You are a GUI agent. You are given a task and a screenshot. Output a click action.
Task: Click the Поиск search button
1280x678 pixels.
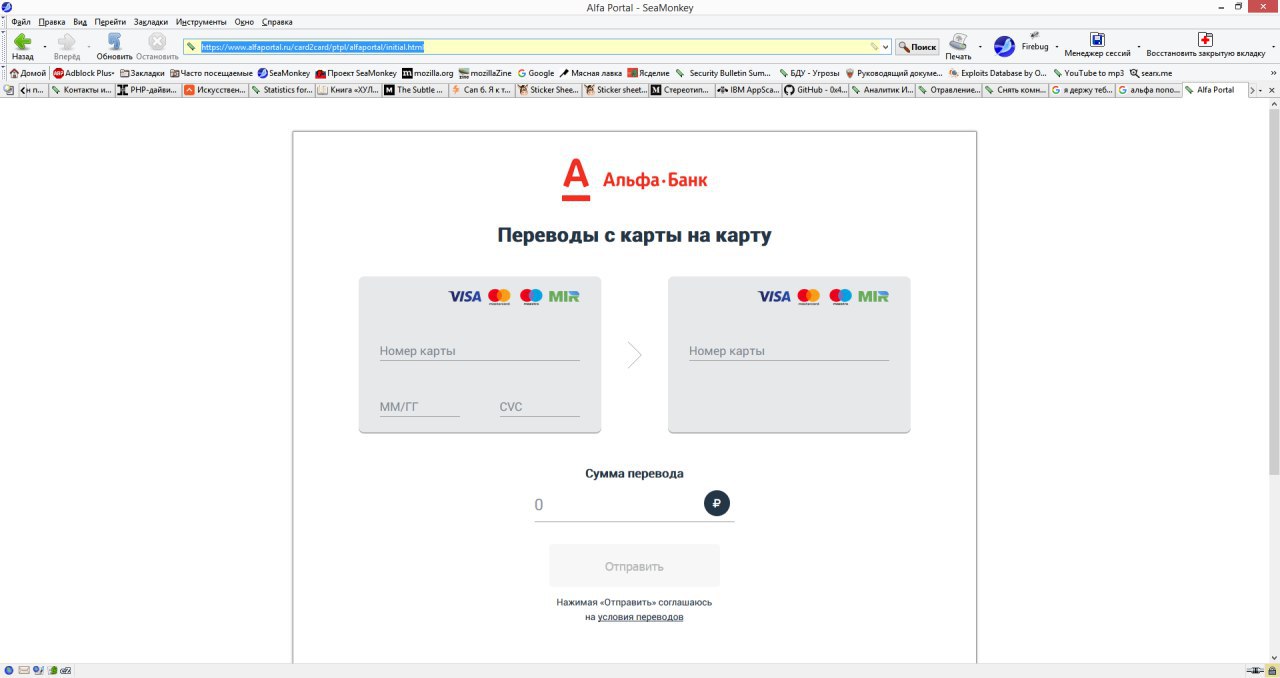(x=917, y=47)
